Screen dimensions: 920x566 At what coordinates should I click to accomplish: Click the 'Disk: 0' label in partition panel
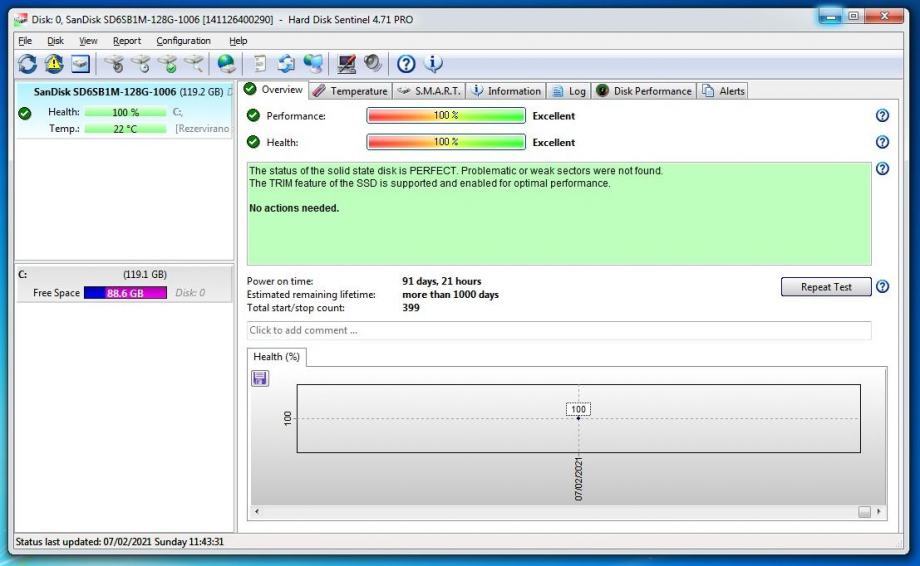[x=190, y=293]
